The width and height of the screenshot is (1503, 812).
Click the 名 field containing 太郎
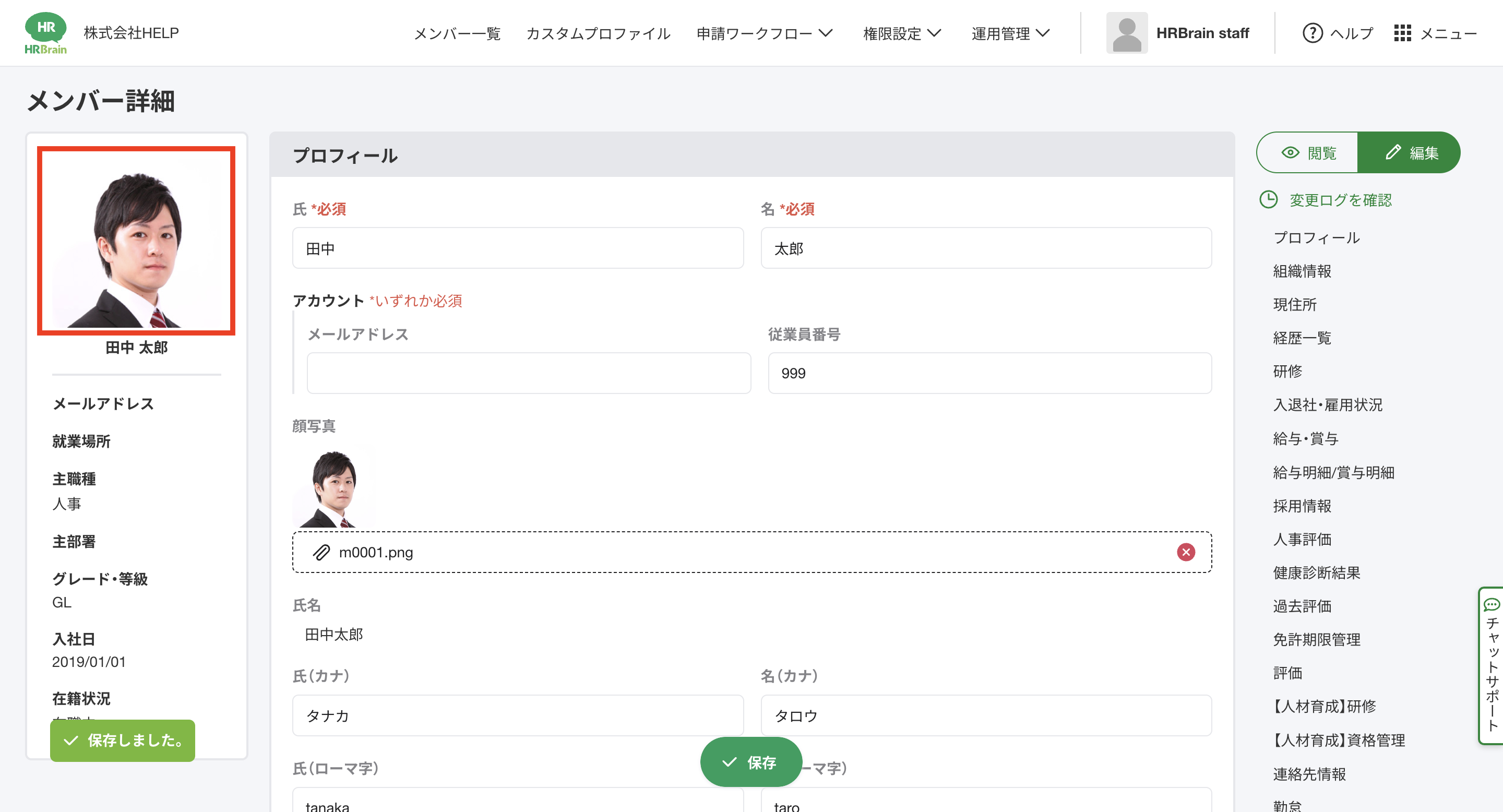tap(986, 248)
